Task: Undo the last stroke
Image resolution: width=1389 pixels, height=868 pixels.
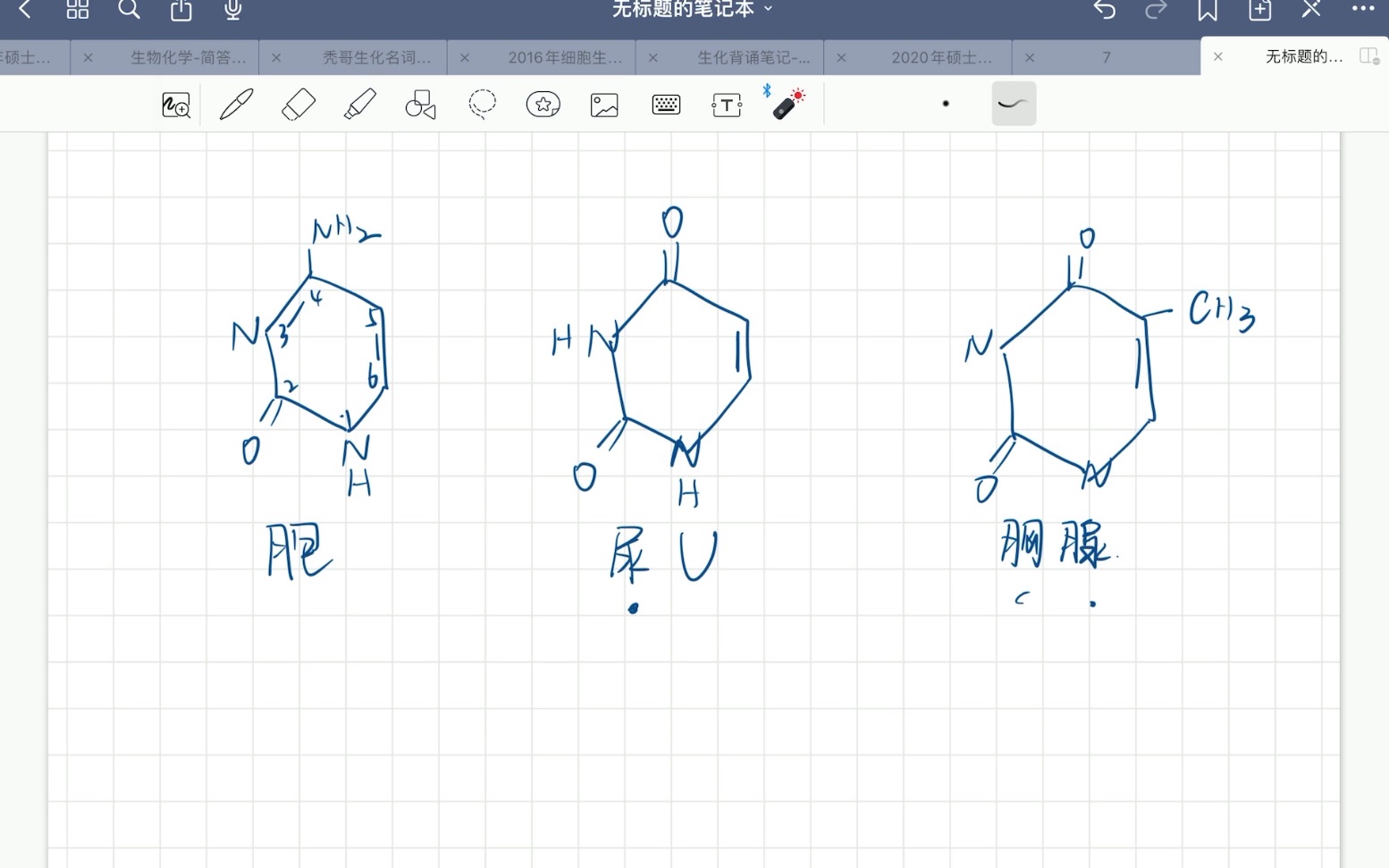Action: (x=1105, y=10)
